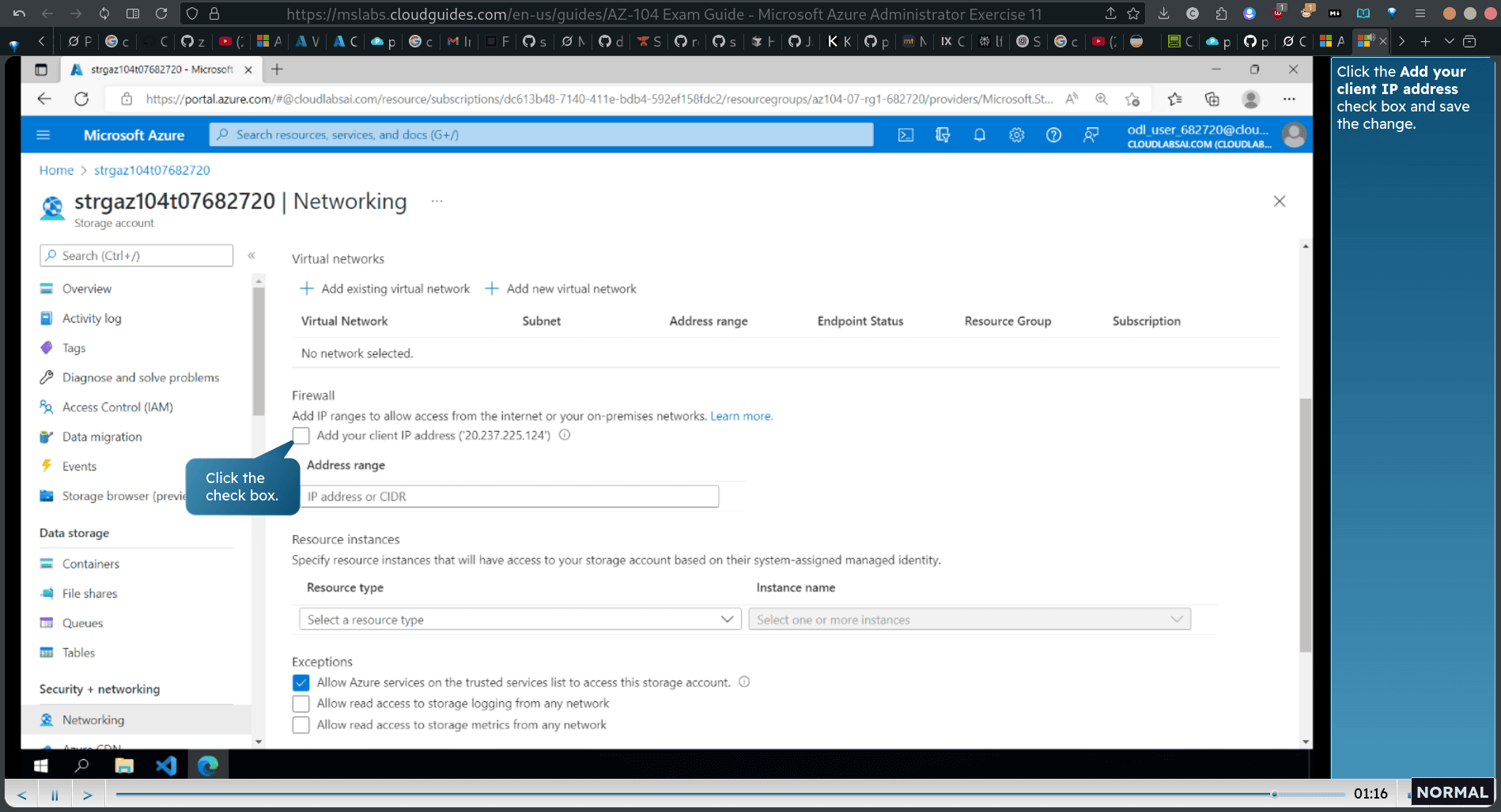The height and width of the screenshot is (812, 1501).
Task: Open Cloud Shell icon in Azure header
Action: coord(906,135)
